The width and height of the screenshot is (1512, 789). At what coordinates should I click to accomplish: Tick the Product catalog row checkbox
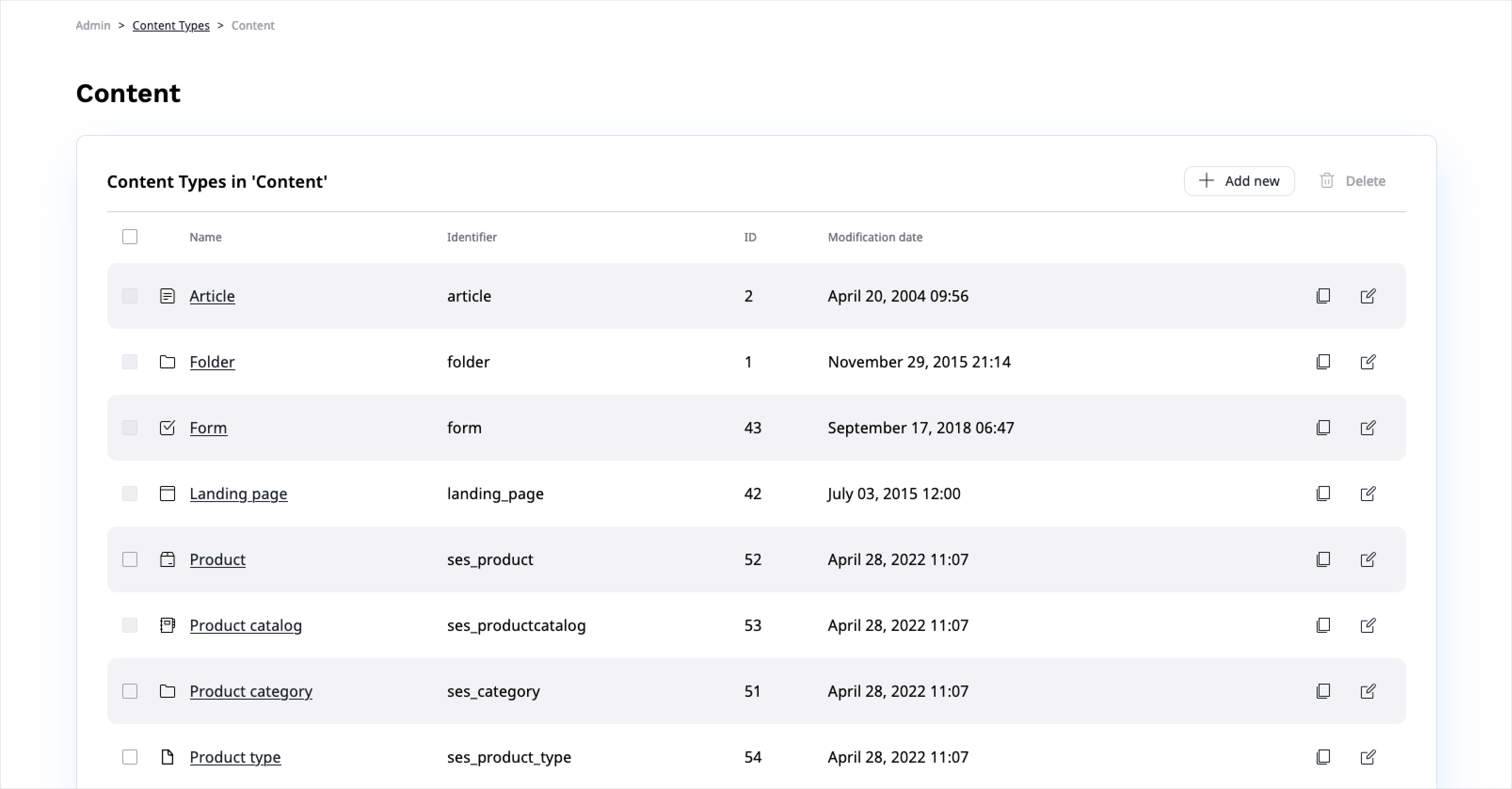(x=130, y=625)
